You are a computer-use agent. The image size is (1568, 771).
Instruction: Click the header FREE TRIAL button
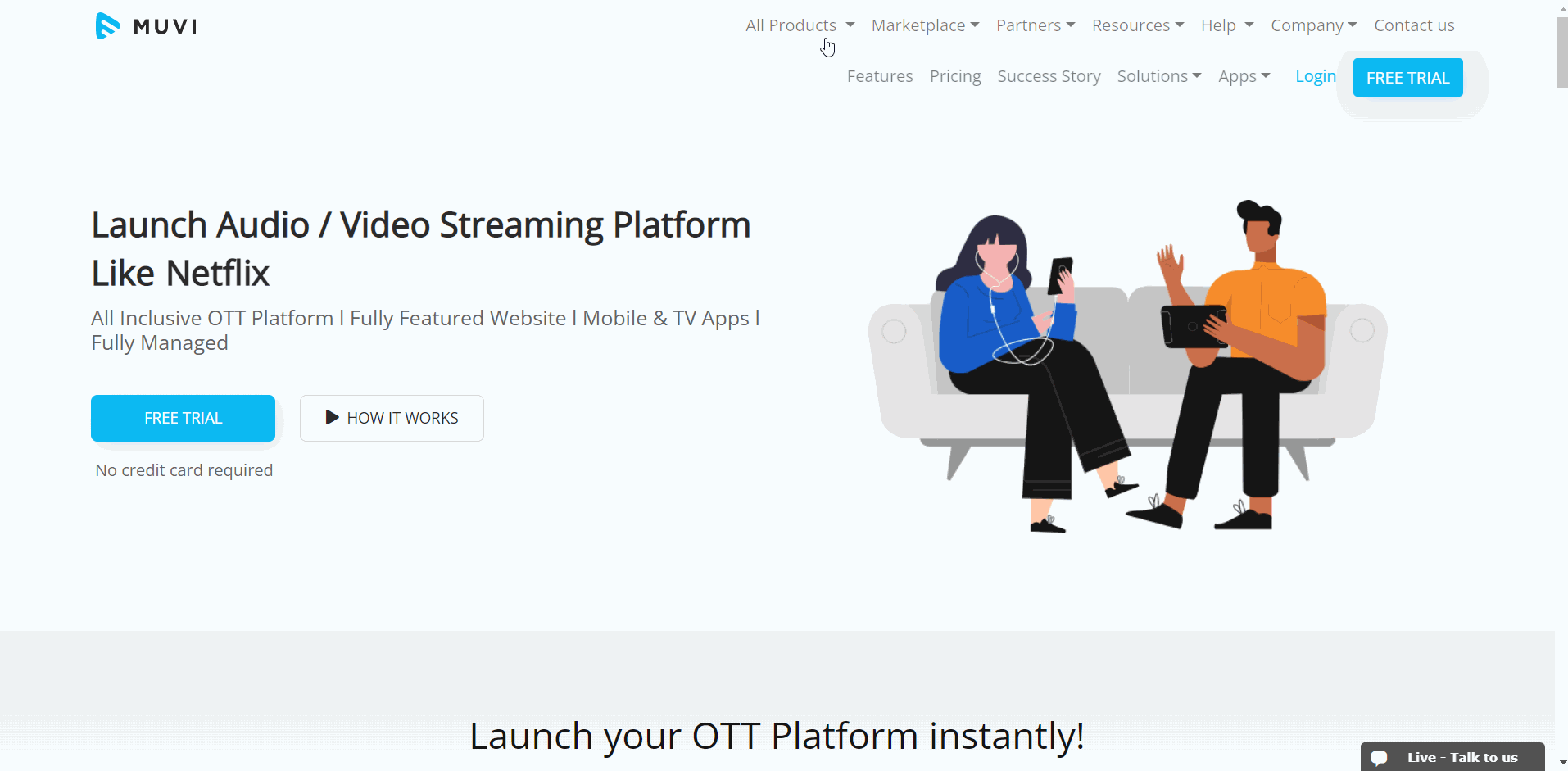coord(1407,78)
